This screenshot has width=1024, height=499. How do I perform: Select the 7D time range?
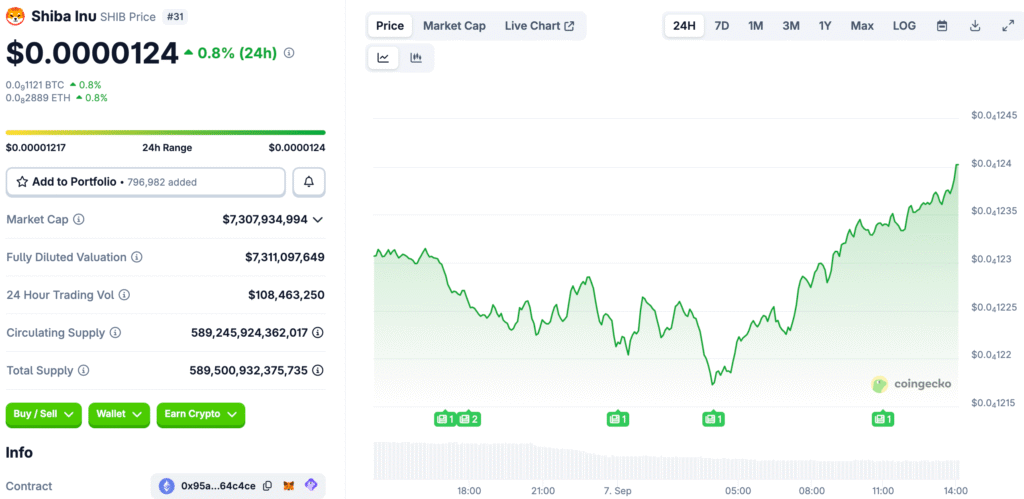pyautogui.click(x=722, y=26)
